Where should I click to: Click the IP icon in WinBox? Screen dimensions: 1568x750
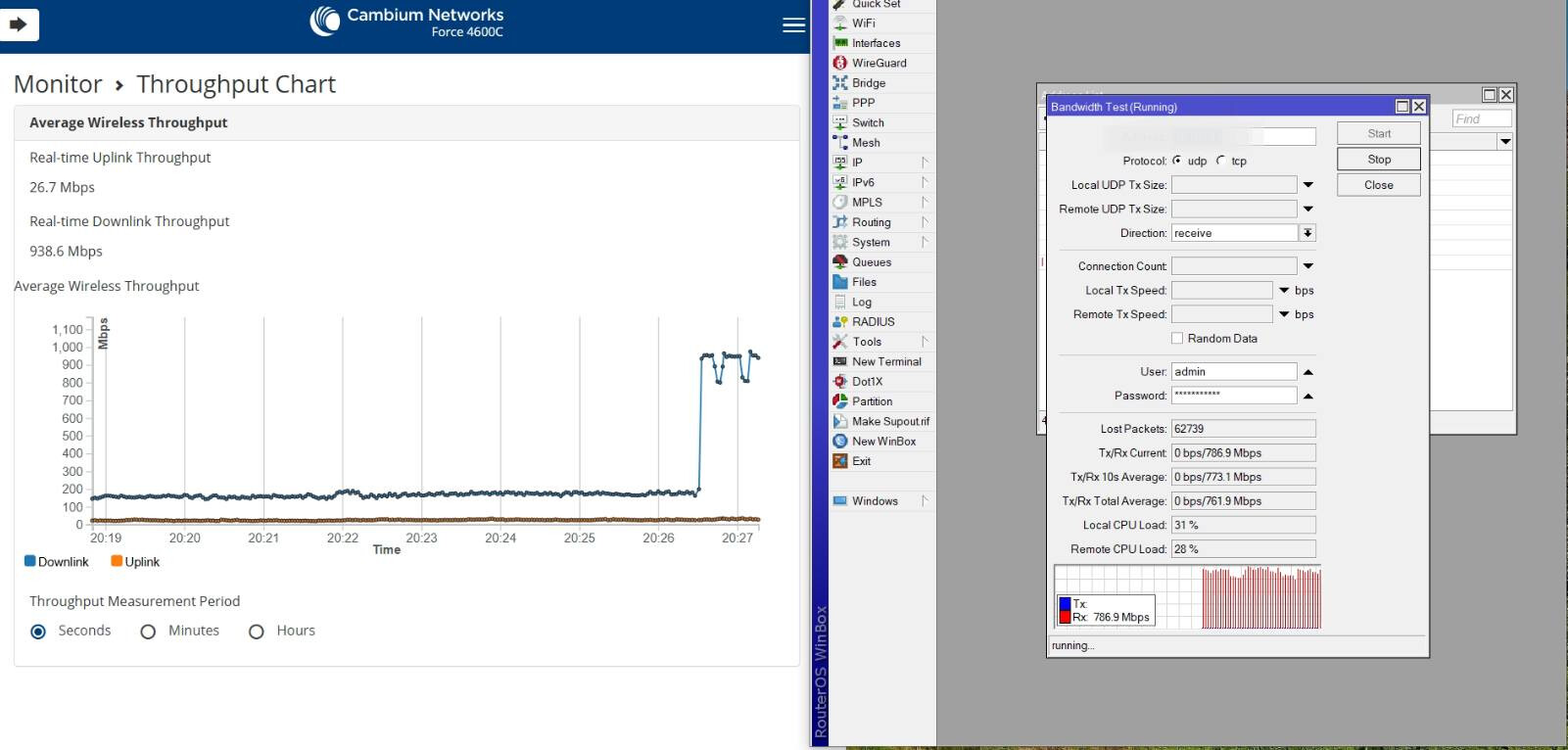coord(840,163)
